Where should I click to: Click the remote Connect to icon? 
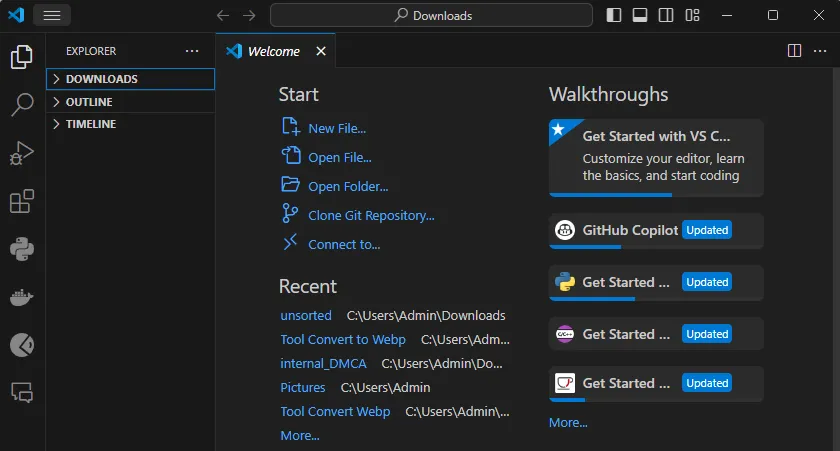click(x=290, y=242)
